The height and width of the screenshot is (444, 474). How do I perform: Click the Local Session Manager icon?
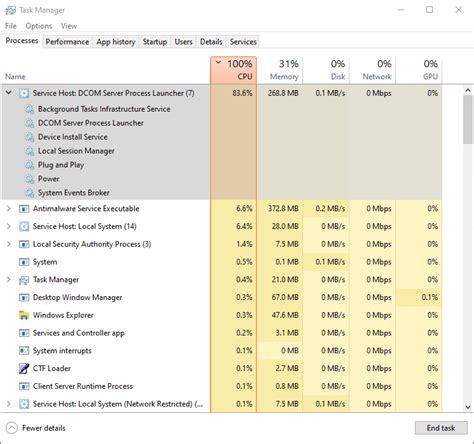[29, 151]
